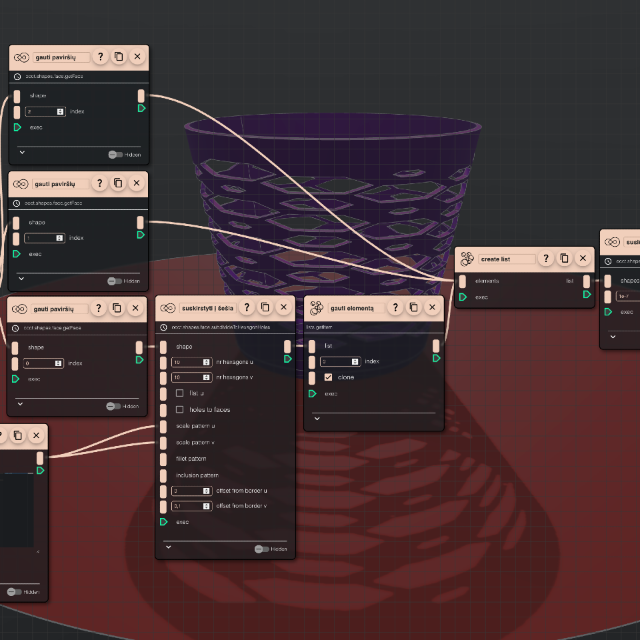Duplicate the suskirstyti į šešia node
The width and height of the screenshot is (640, 640).
pos(265,307)
